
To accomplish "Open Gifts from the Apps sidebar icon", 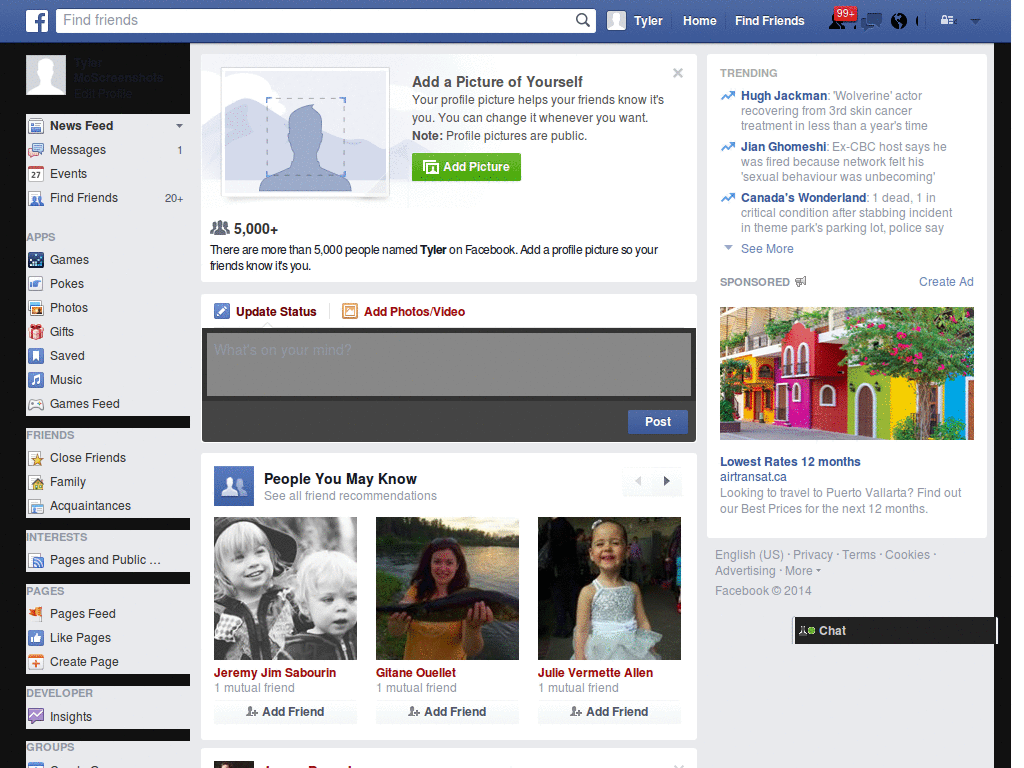I will pyautogui.click(x=34, y=331).
